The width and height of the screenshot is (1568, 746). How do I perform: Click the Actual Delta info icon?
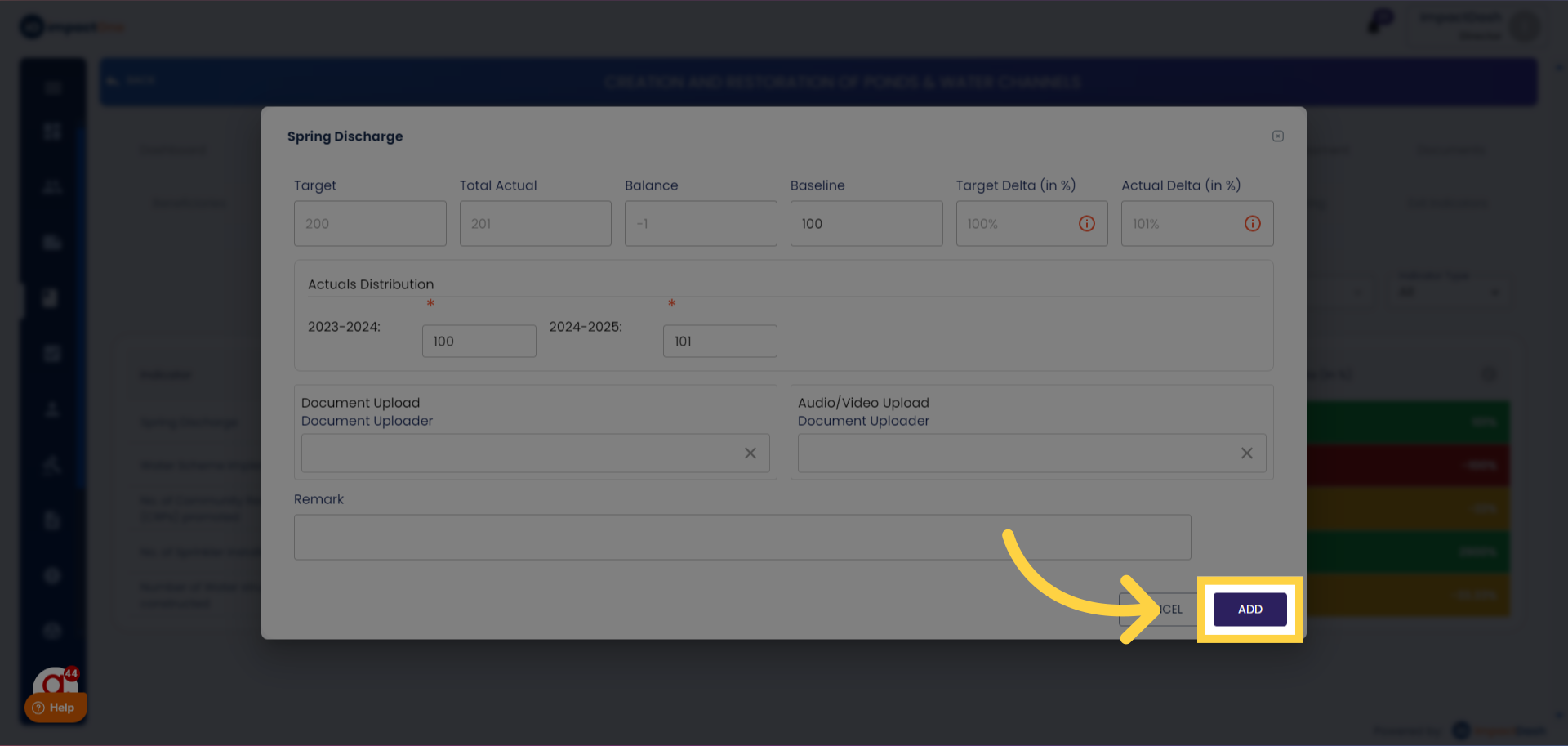click(x=1253, y=224)
